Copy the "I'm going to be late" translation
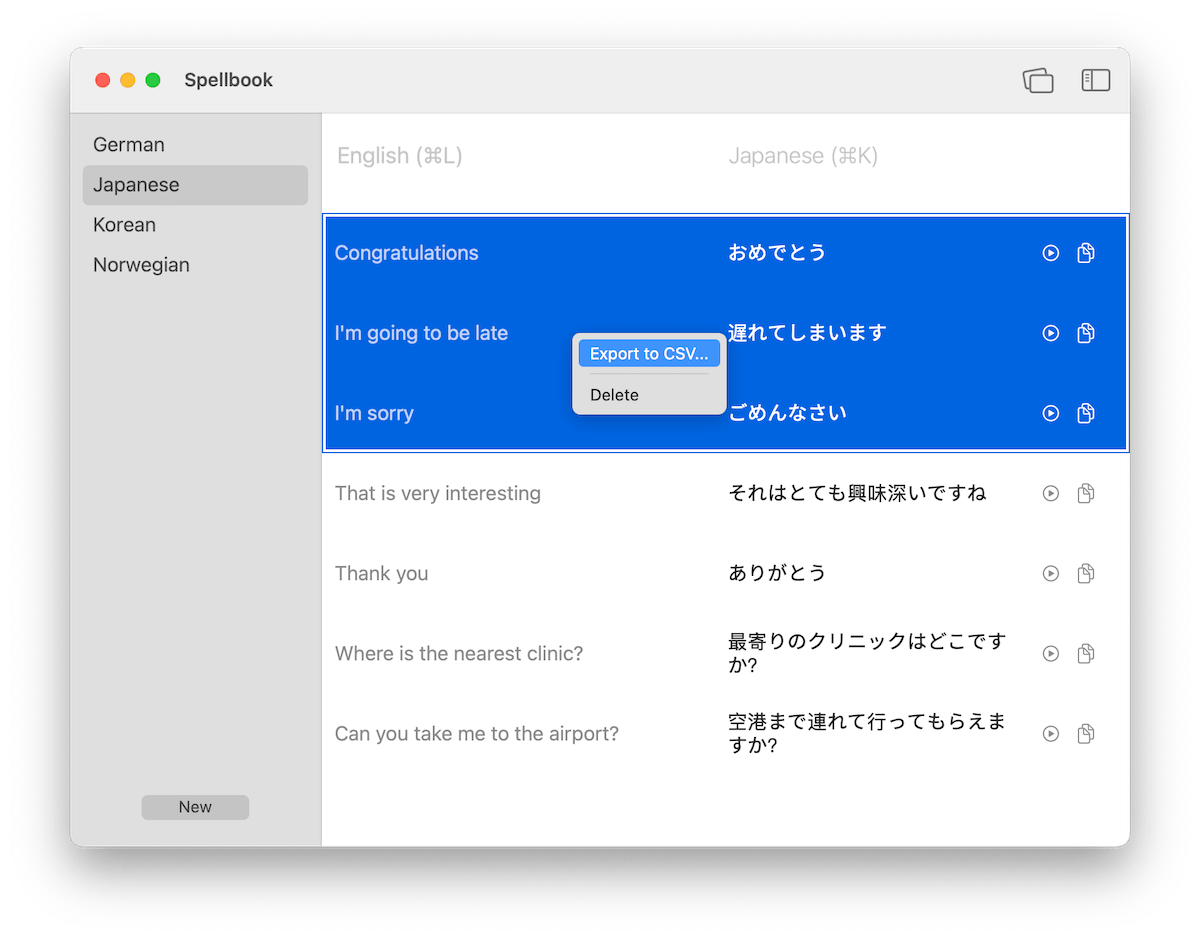The width and height of the screenshot is (1200, 939). [x=1086, y=333]
